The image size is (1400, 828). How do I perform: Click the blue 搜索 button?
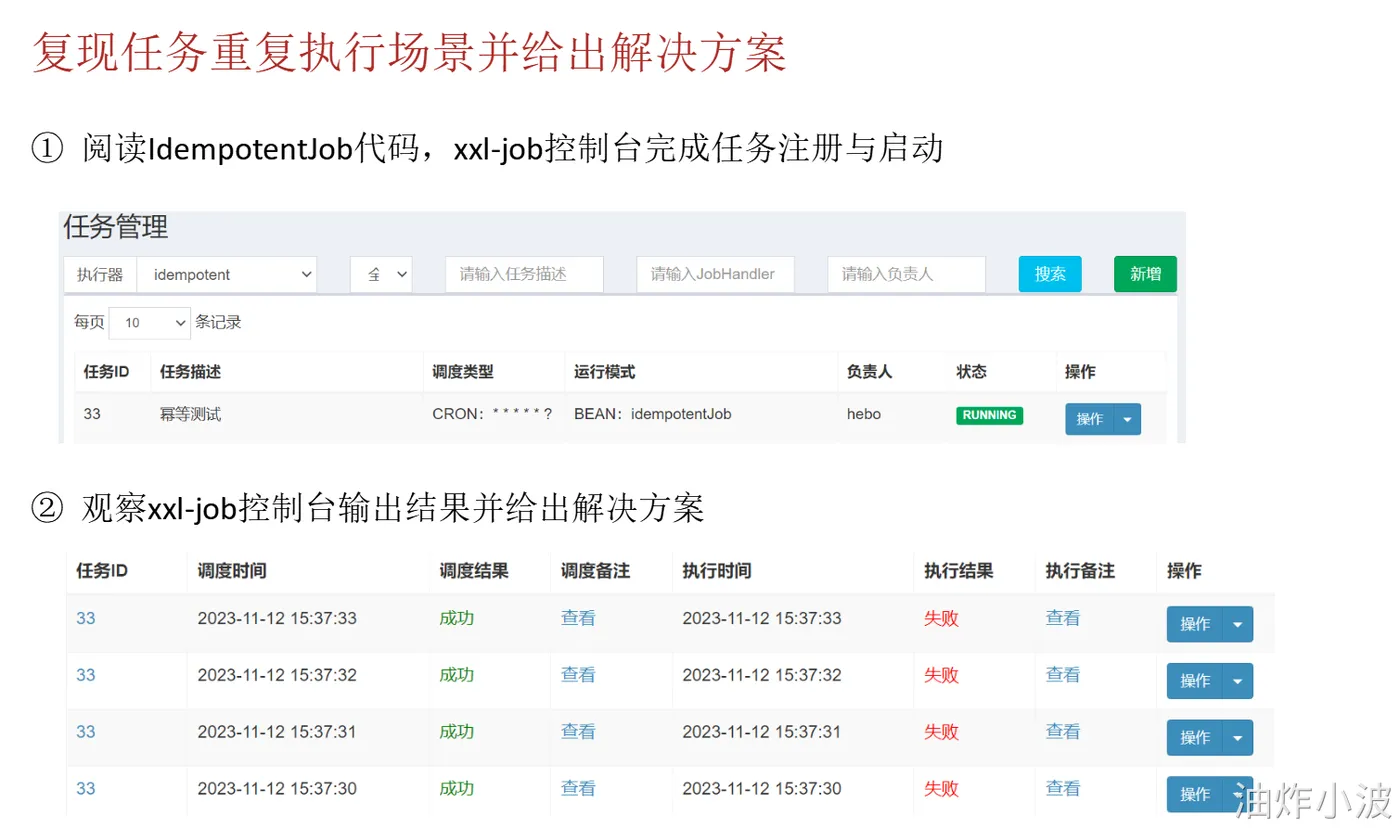[1050, 274]
